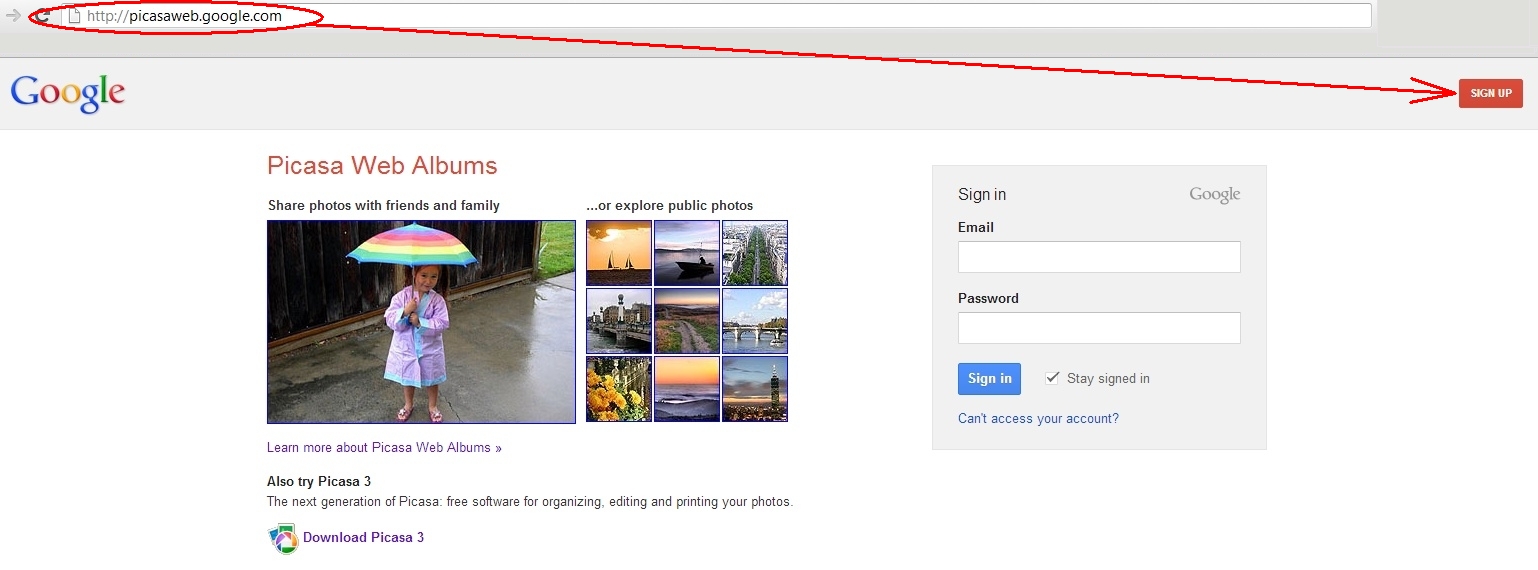The width and height of the screenshot is (1538, 570).
Task: Click the blue Sign in button
Action: coord(989,379)
